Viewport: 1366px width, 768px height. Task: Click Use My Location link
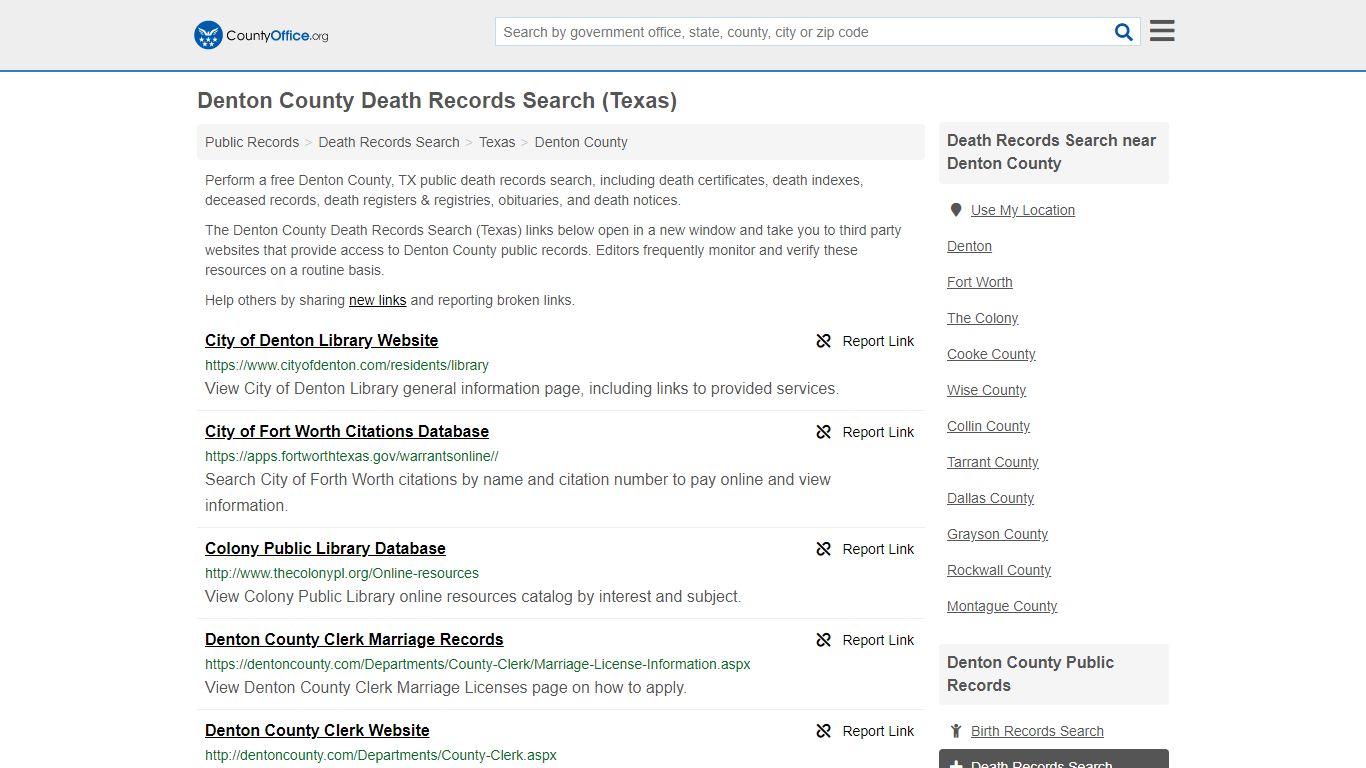[1023, 210]
